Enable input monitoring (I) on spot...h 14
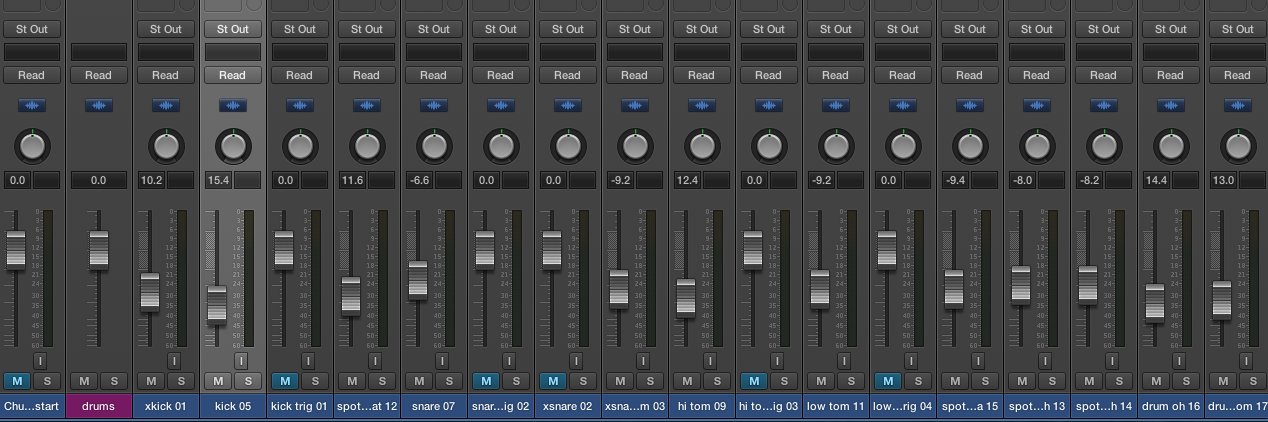 [x=1112, y=360]
